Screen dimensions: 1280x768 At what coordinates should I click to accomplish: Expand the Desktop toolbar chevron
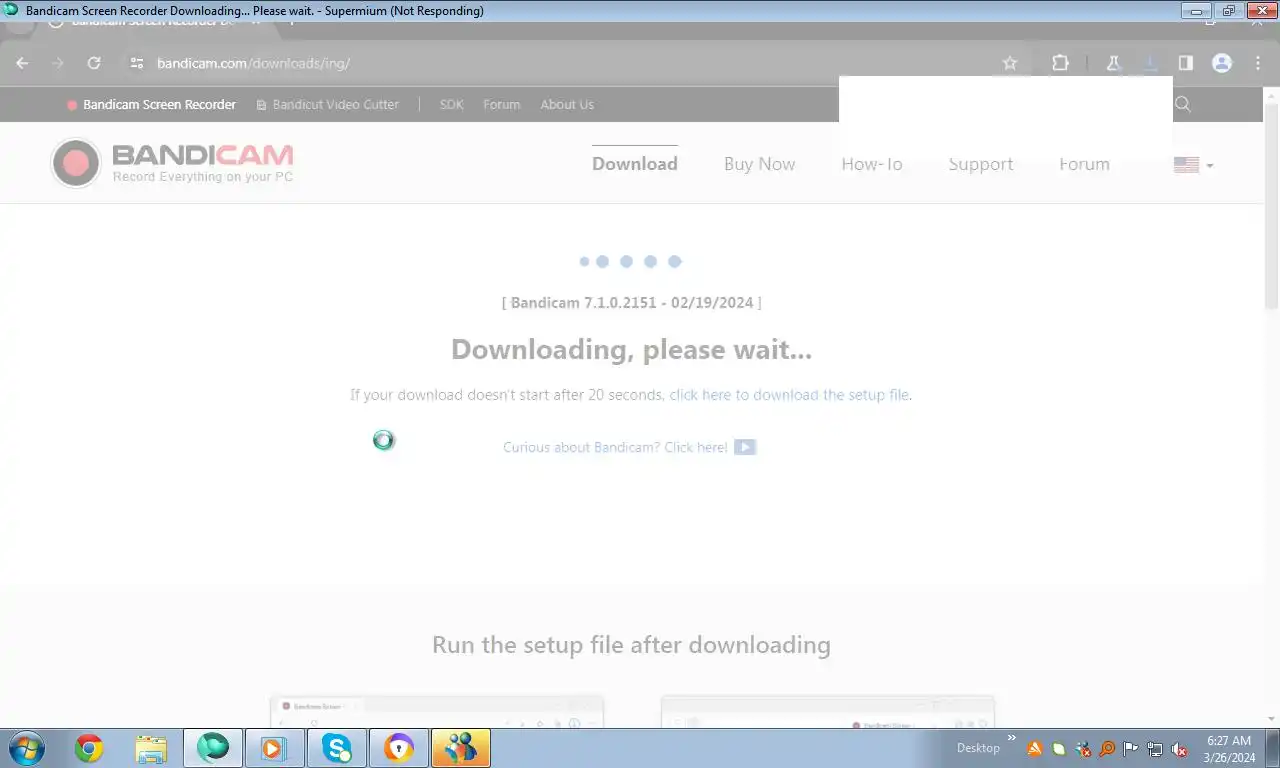coord(1011,739)
